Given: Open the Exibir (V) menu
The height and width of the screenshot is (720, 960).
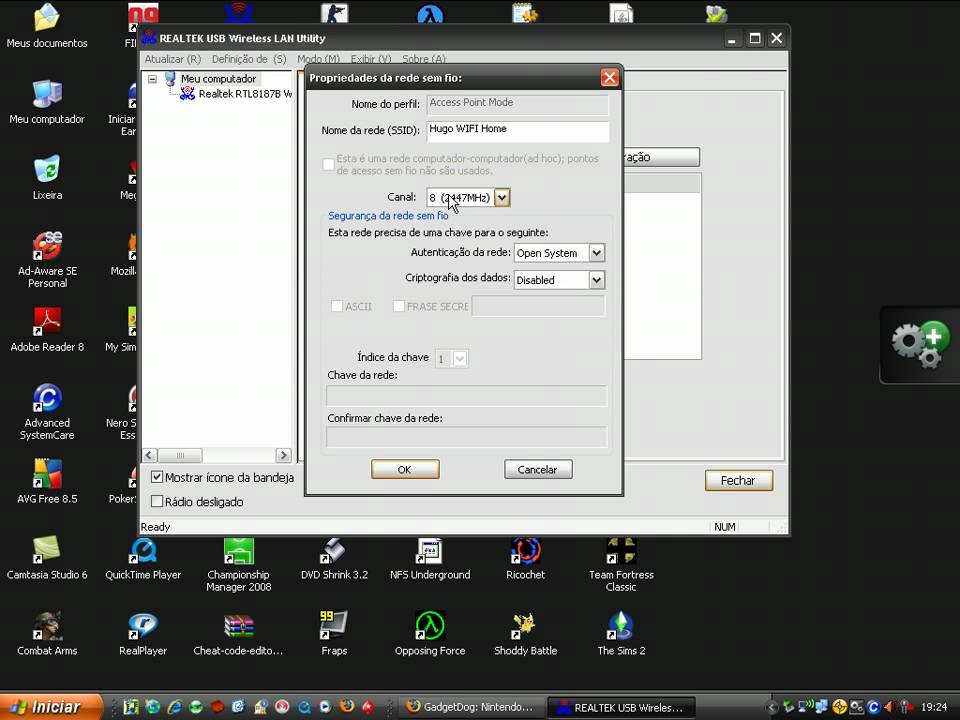Looking at the screenshot, I should (x=370, y=59).
